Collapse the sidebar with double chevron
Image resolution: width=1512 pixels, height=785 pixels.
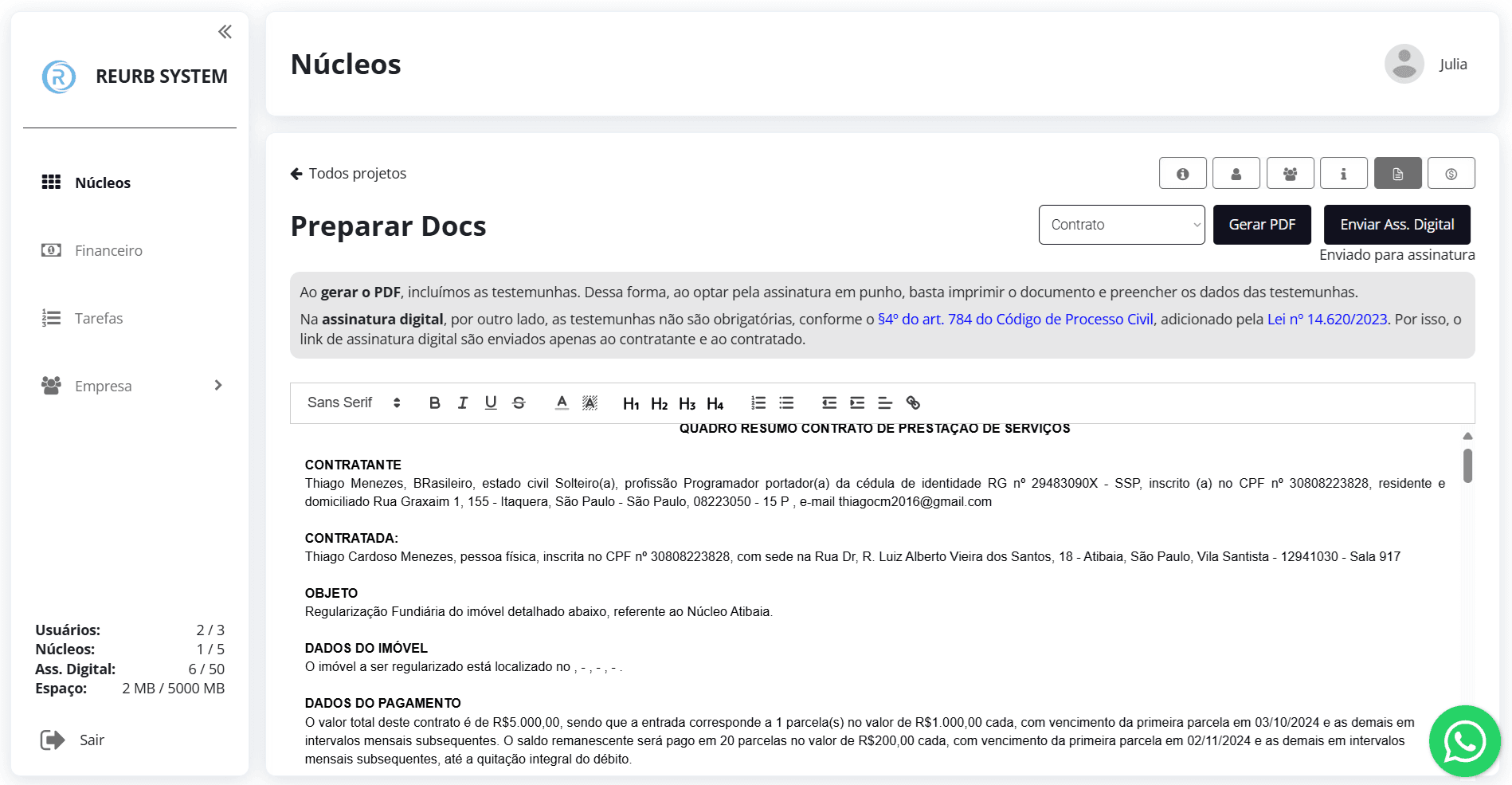tap(225, 32)
